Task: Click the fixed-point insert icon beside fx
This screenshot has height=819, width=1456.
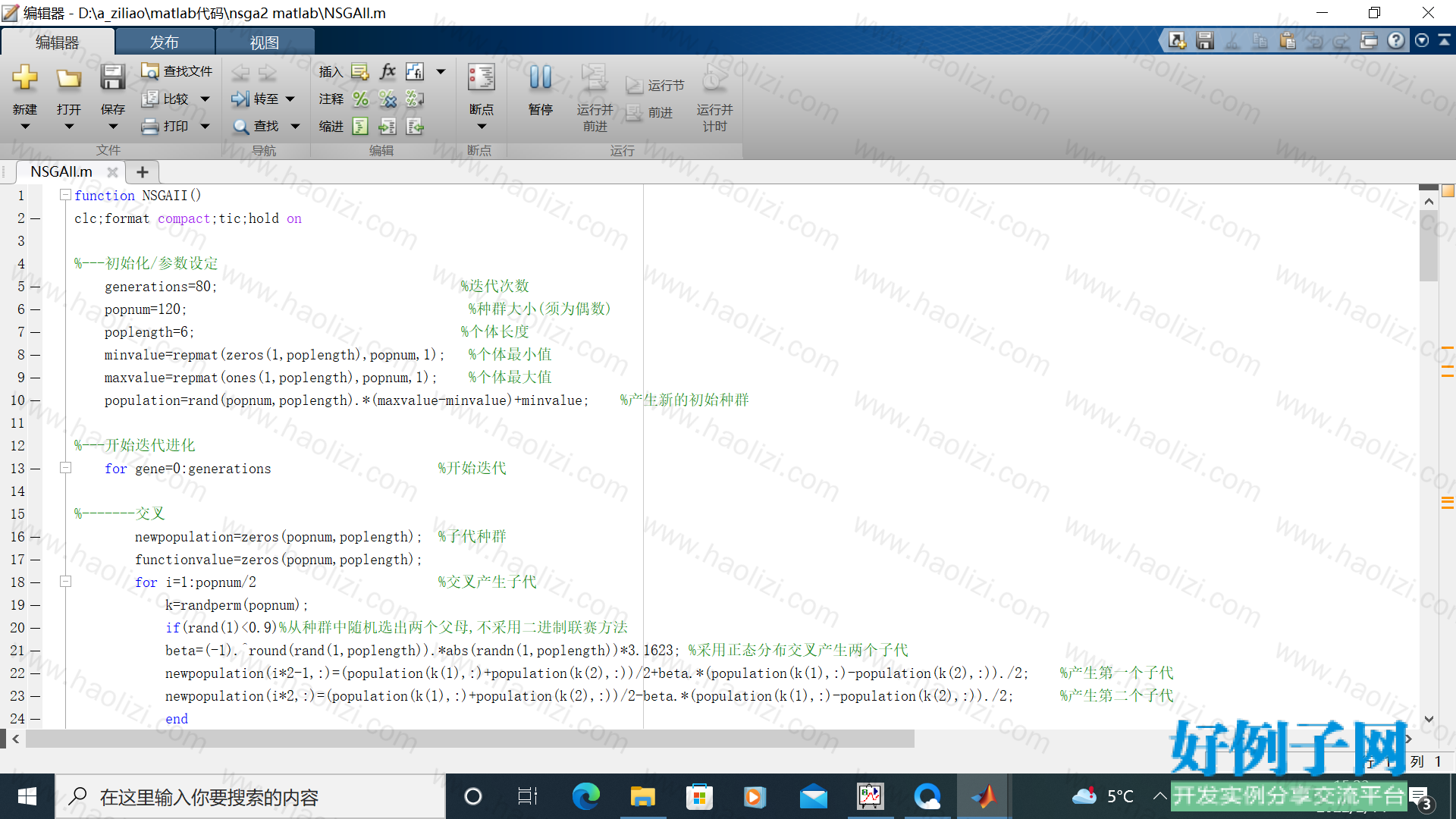Action: click(415, 71)
